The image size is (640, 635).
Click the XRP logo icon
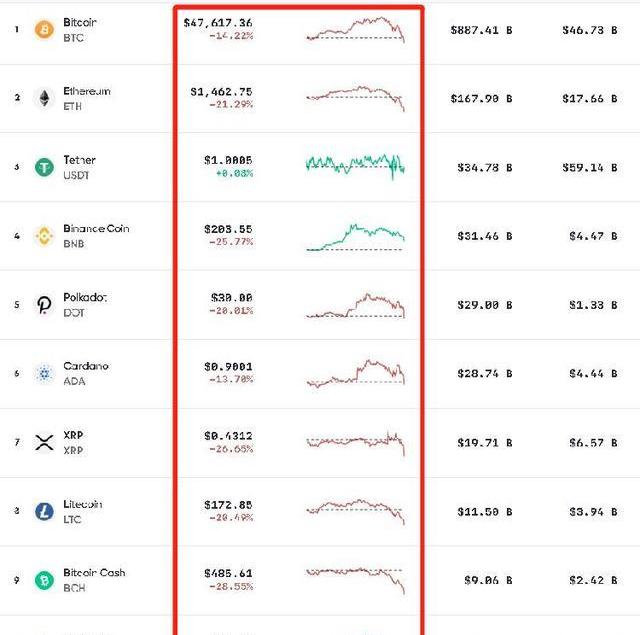click(44, 442)
